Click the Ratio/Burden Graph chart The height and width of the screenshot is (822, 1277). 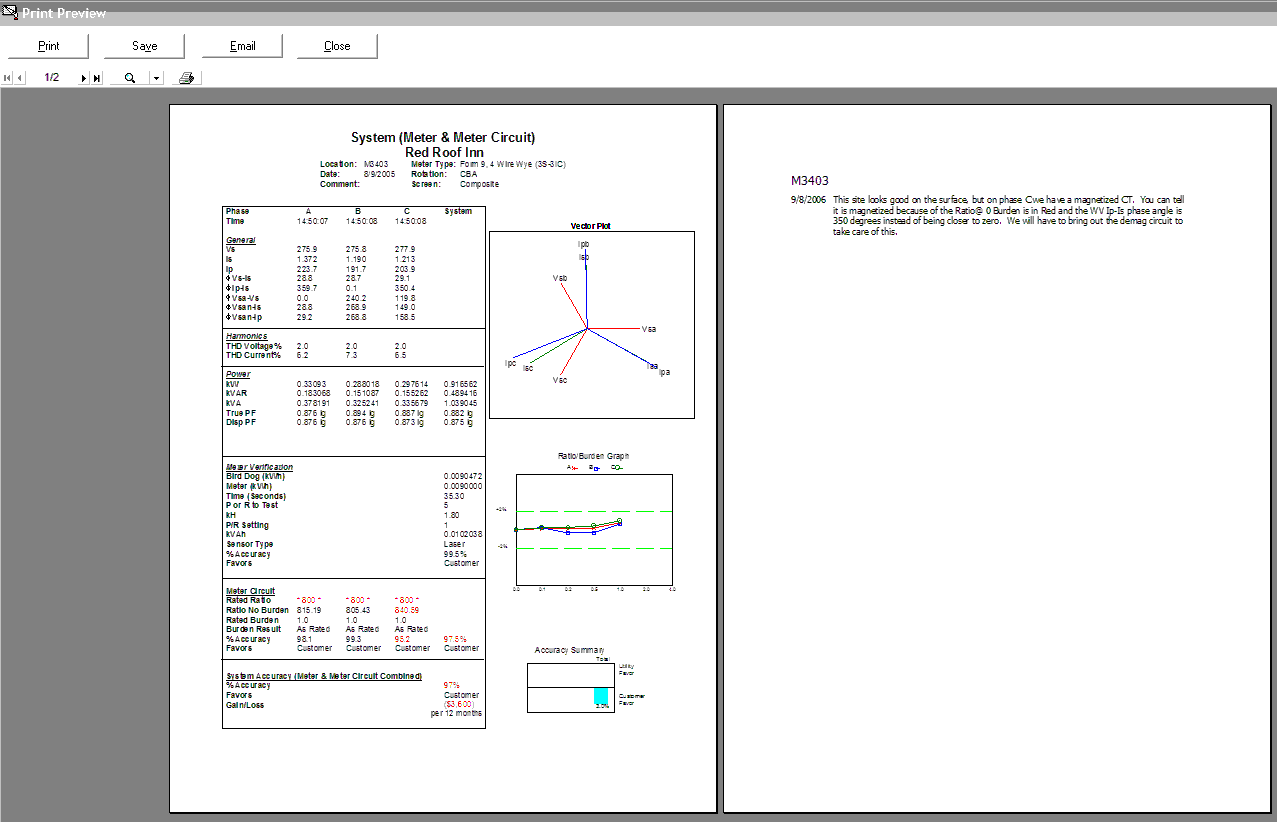594,529
